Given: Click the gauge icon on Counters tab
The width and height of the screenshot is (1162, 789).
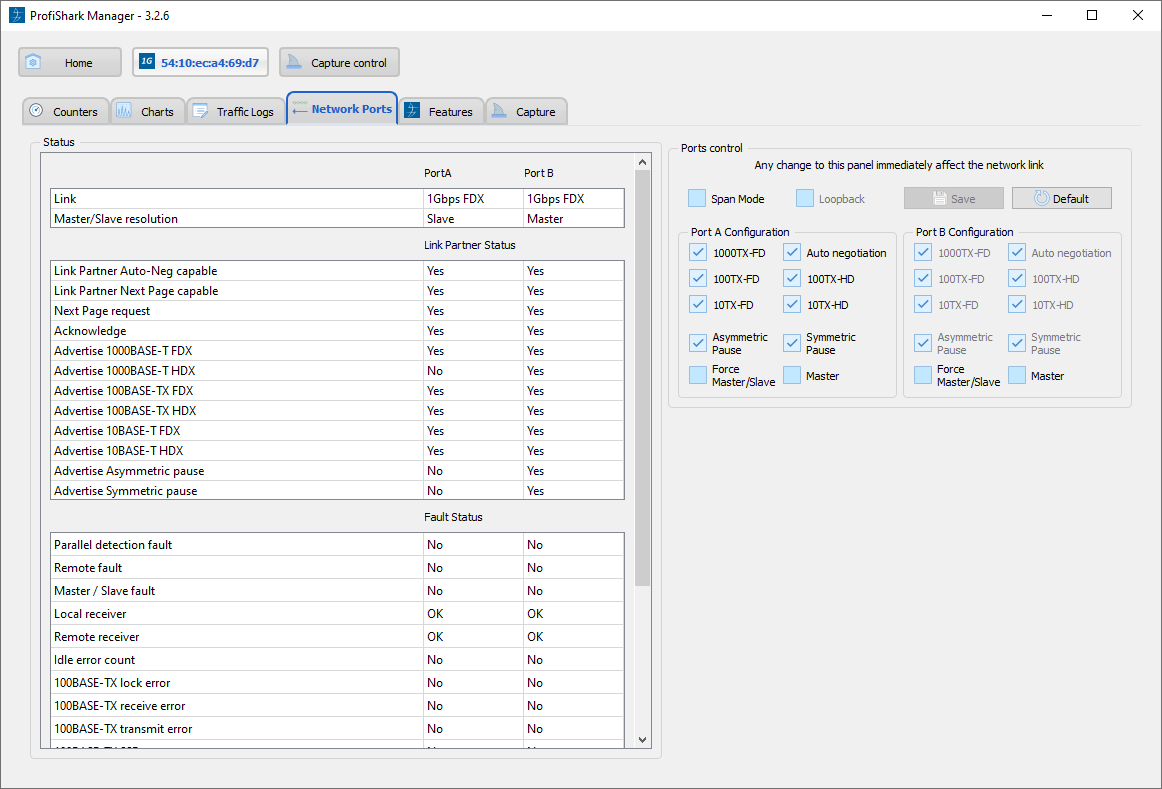Looking at the screenshot, I should 36,111.
